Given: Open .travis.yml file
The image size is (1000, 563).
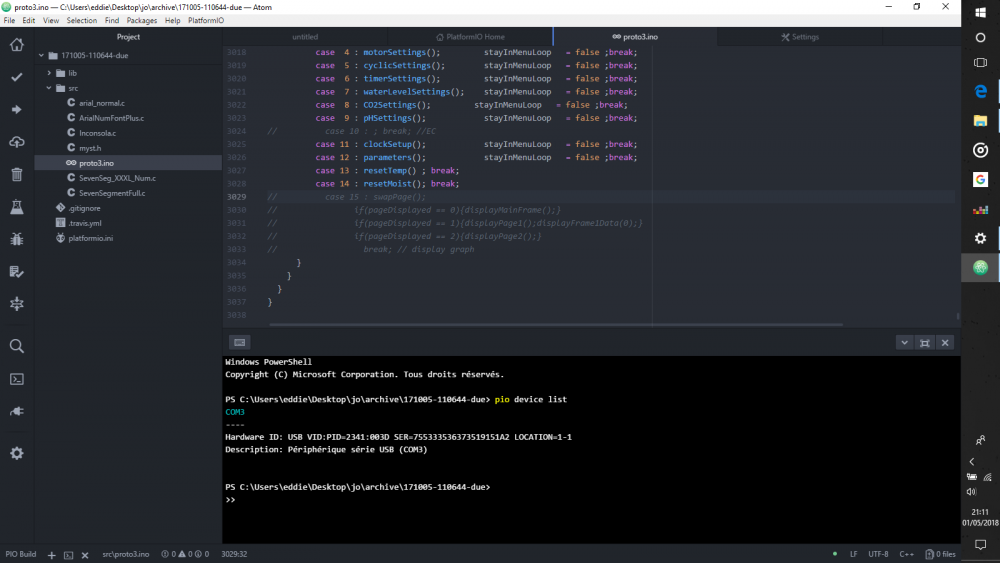Looking at the screenshot, I should point(84,223).
